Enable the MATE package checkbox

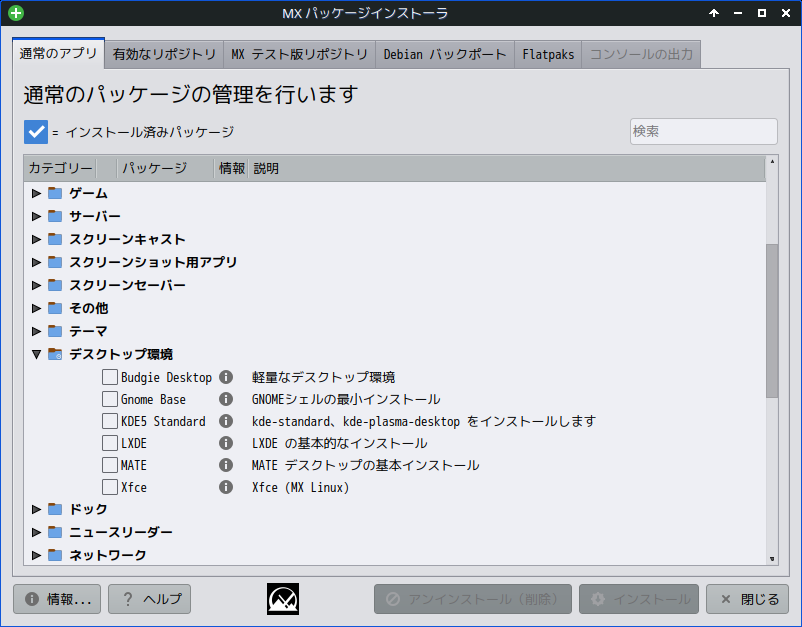110,465
